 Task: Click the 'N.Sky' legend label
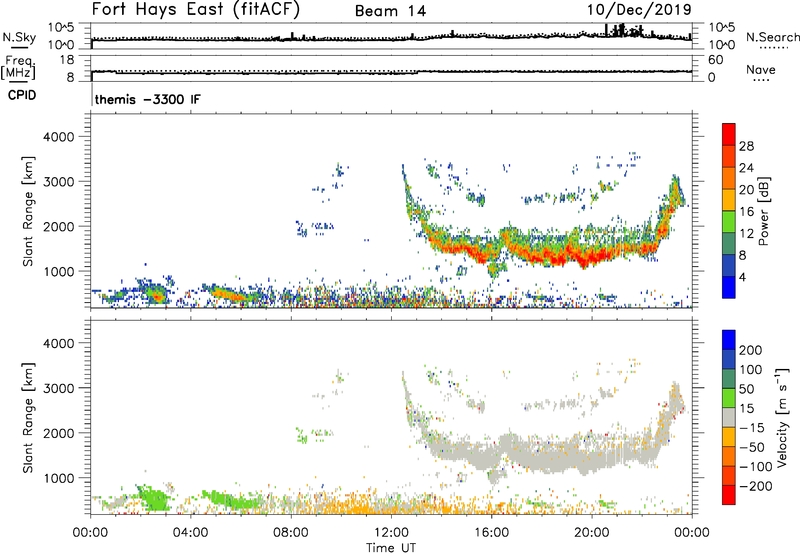19,37
